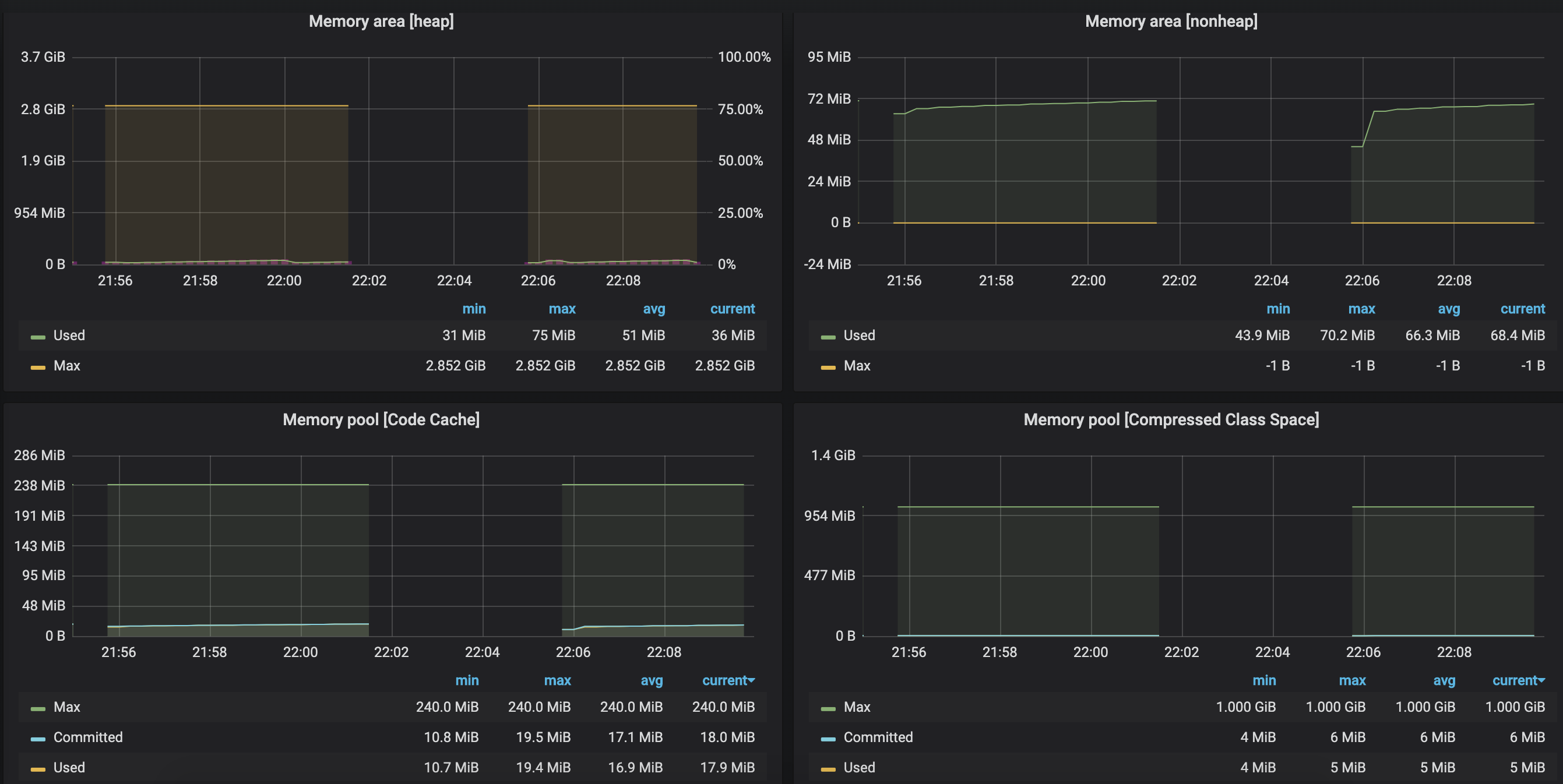The width and height of the screenshot is (1563, 784).
Task: Open the Memory pool [Code Cache] panel menu
Action: point(381,419)
